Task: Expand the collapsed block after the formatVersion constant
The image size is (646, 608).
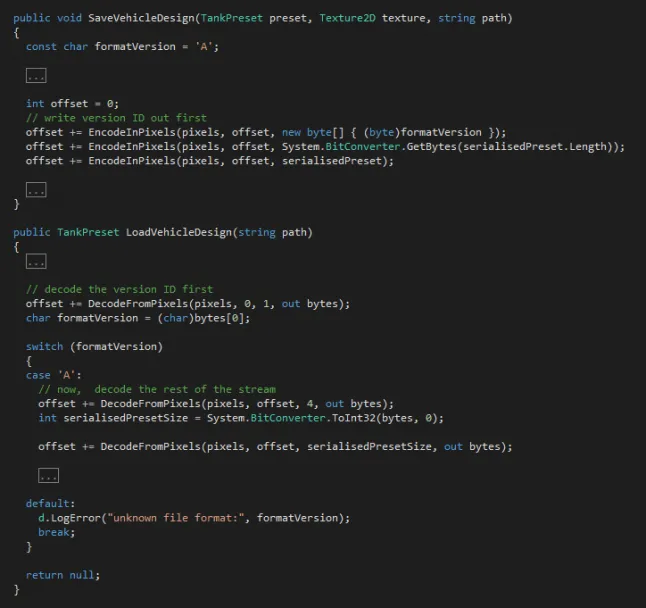Action: pyautogui.click(x=36, y=75)
